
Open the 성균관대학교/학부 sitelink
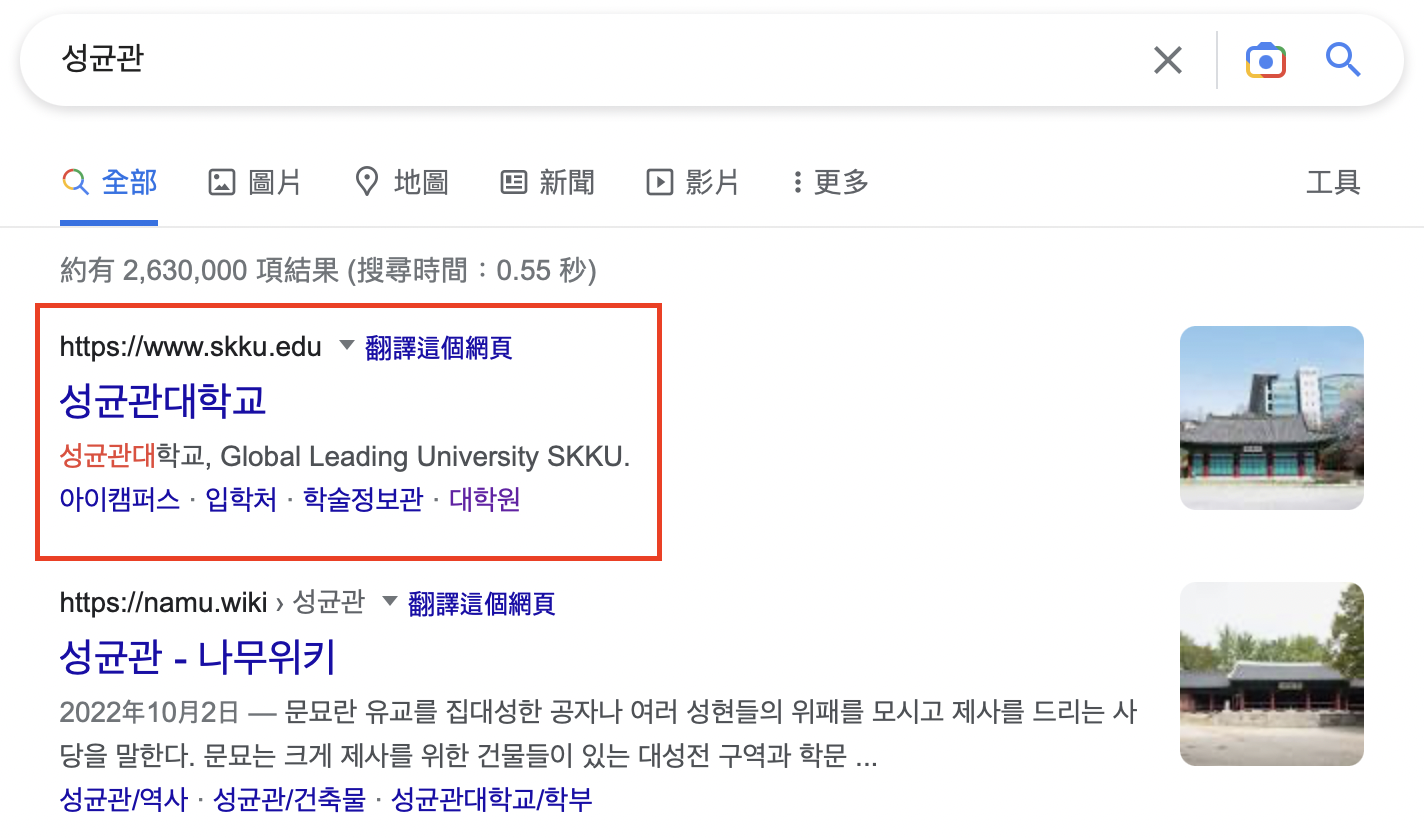[492, 799]
